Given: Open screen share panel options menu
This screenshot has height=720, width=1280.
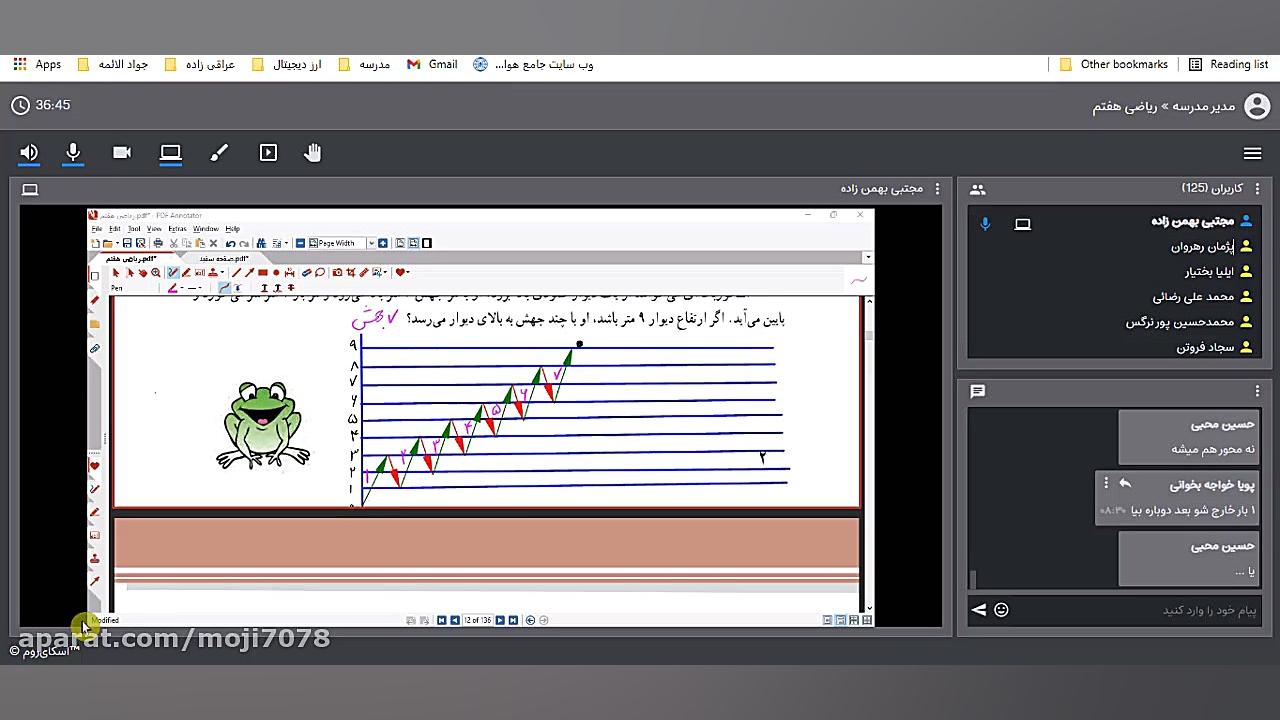Looking at the screenshot, I should [x=937, y=188].
